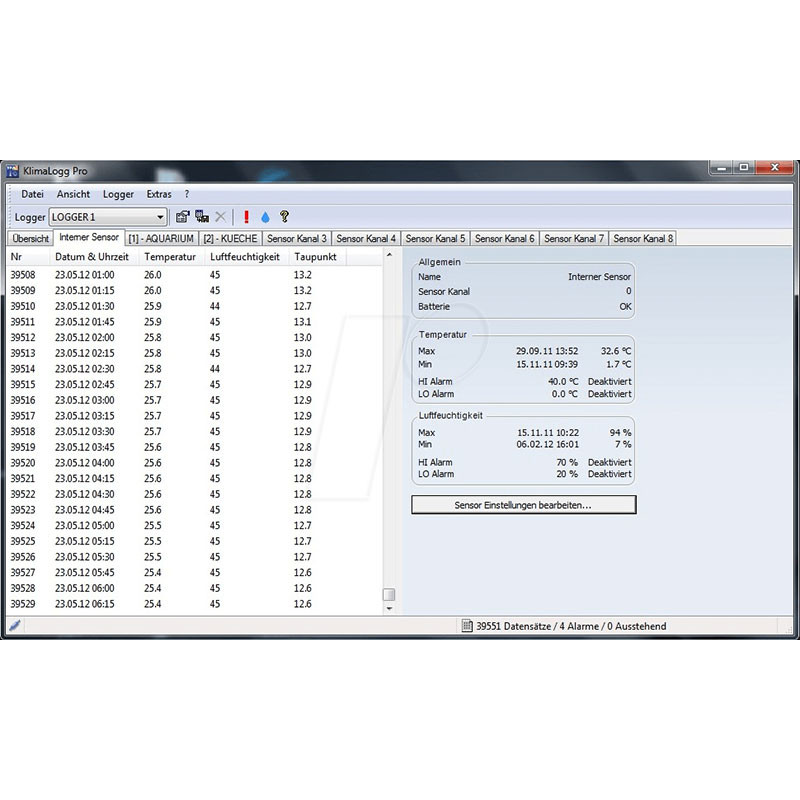Click the logger properties toolbar icon

coord(182,217)
